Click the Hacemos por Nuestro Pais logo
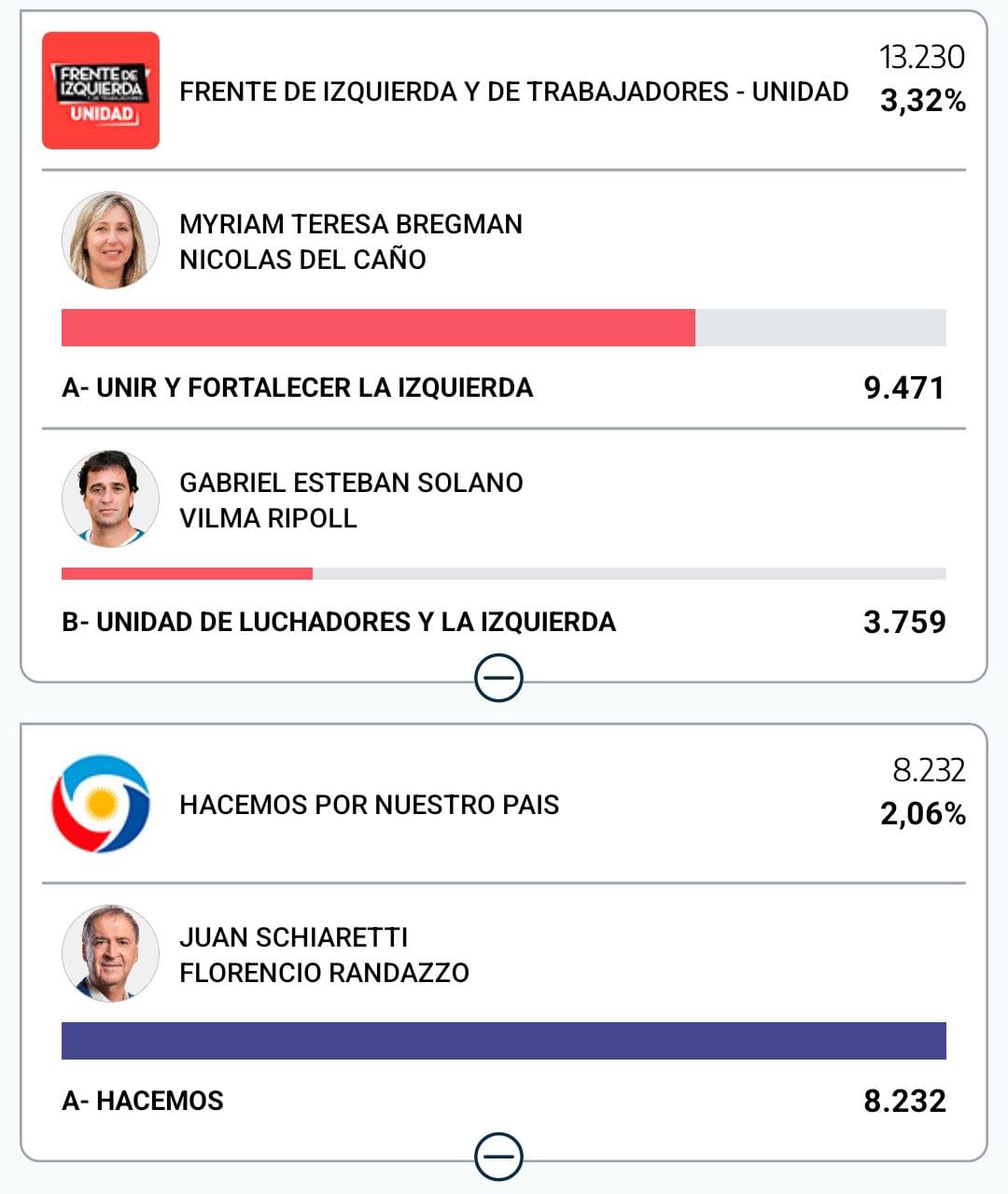 101,804
